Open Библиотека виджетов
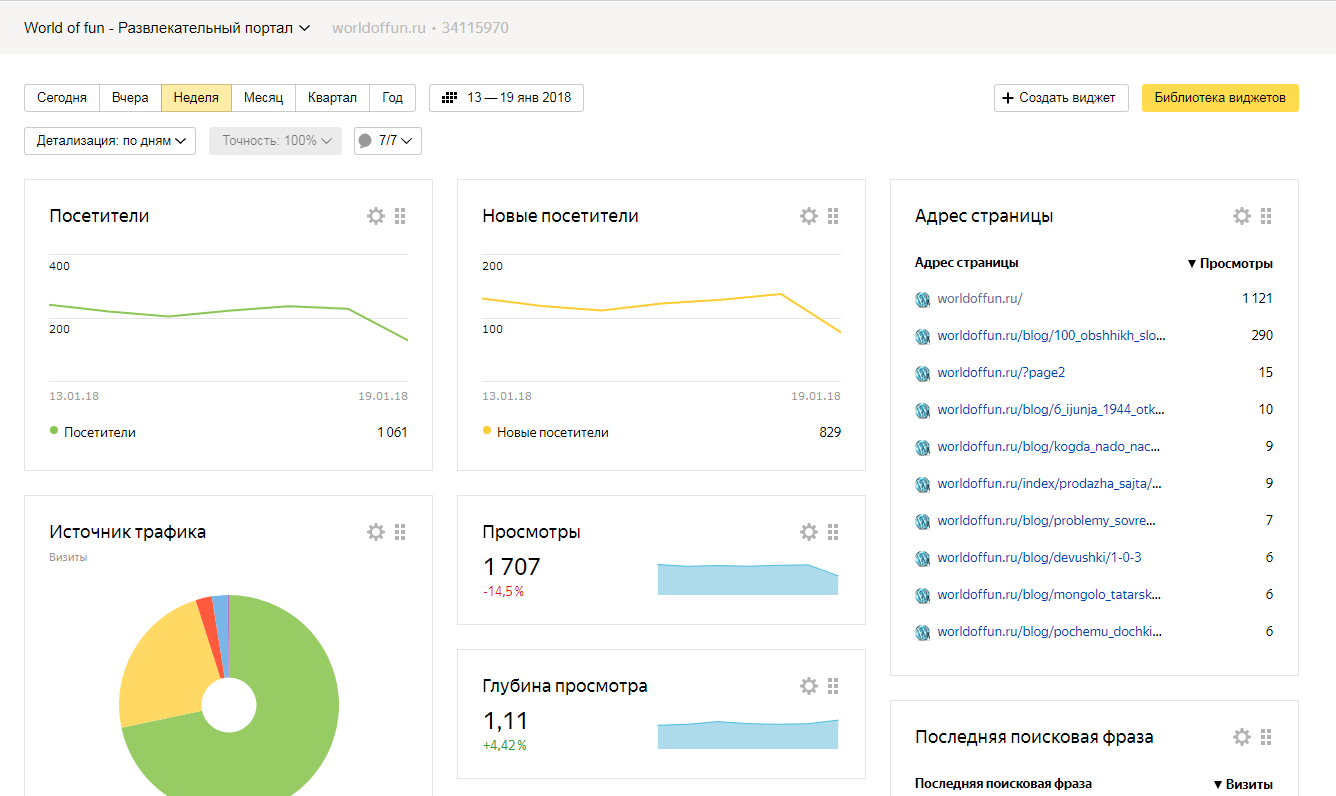This screenshot has width=1336, height=796. pos(1220,98)
